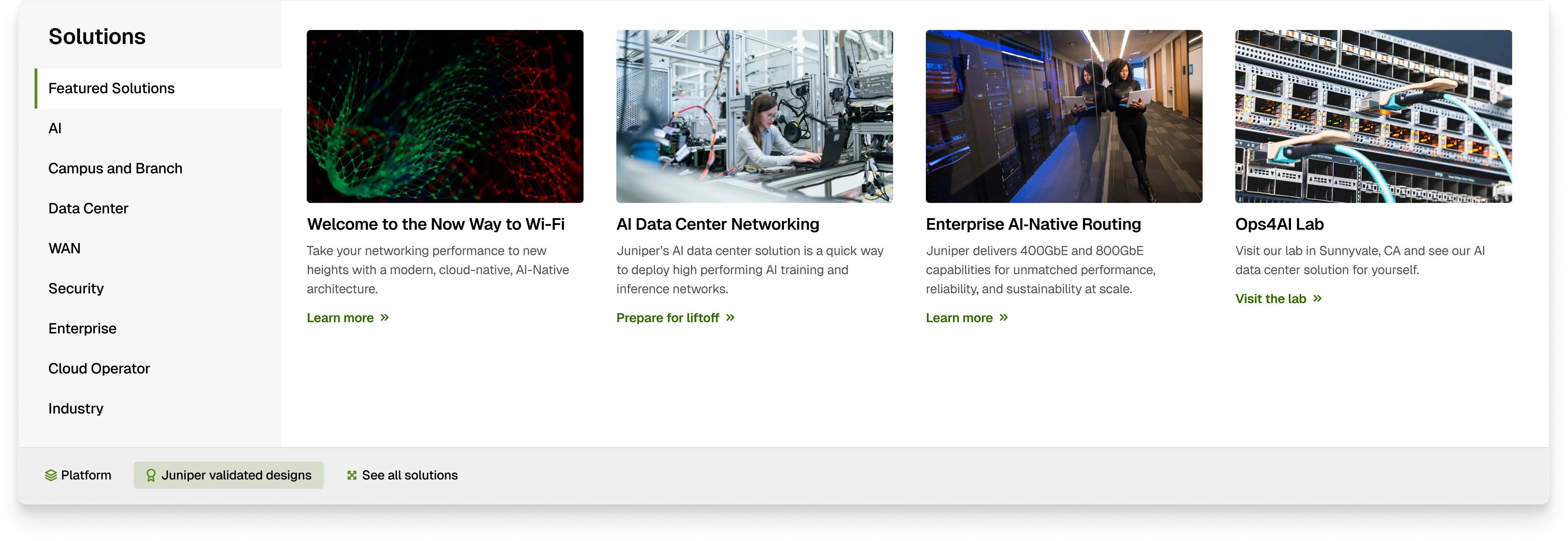Open the Data Center menu item
The height and width of the screenshot is (541, 1568).
point(88,209)
